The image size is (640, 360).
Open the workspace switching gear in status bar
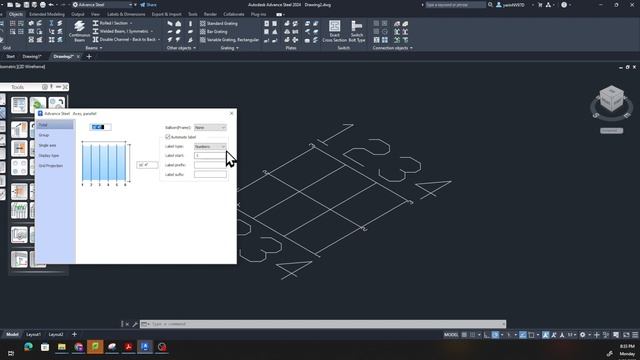tap(582, 335)
